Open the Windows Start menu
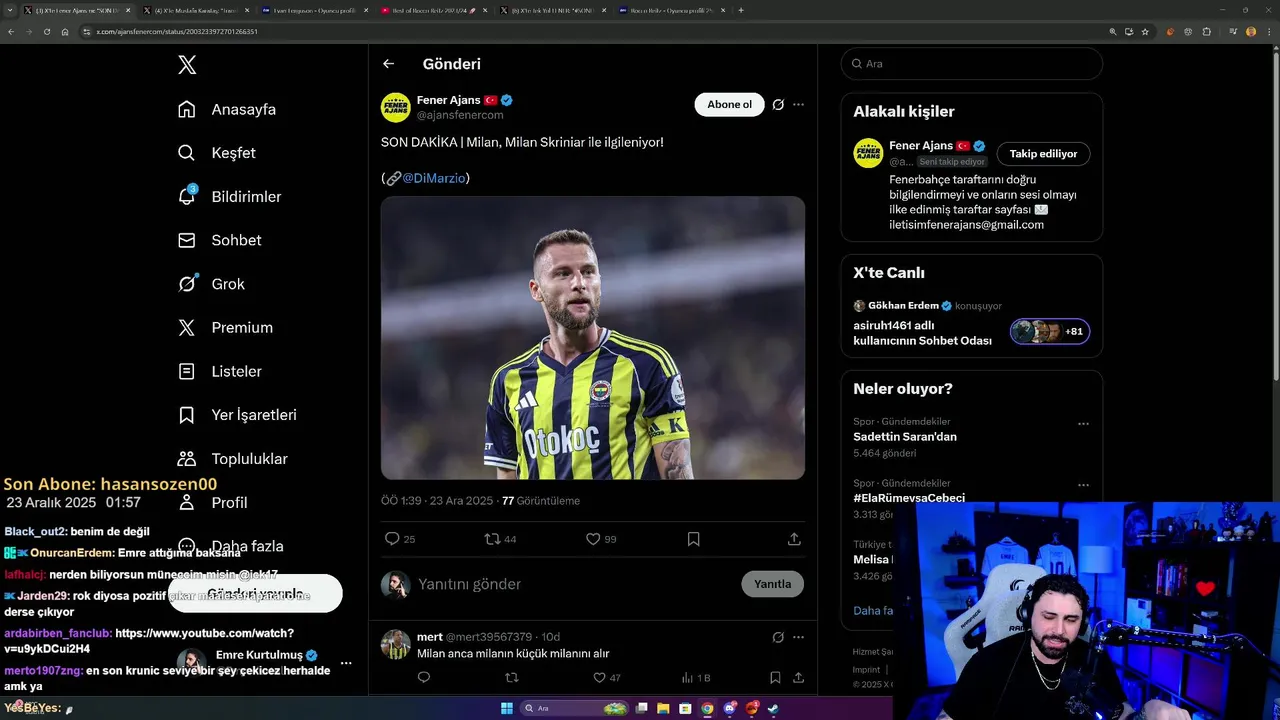This screenshot has width=1280, height=720. click(507, 708)
